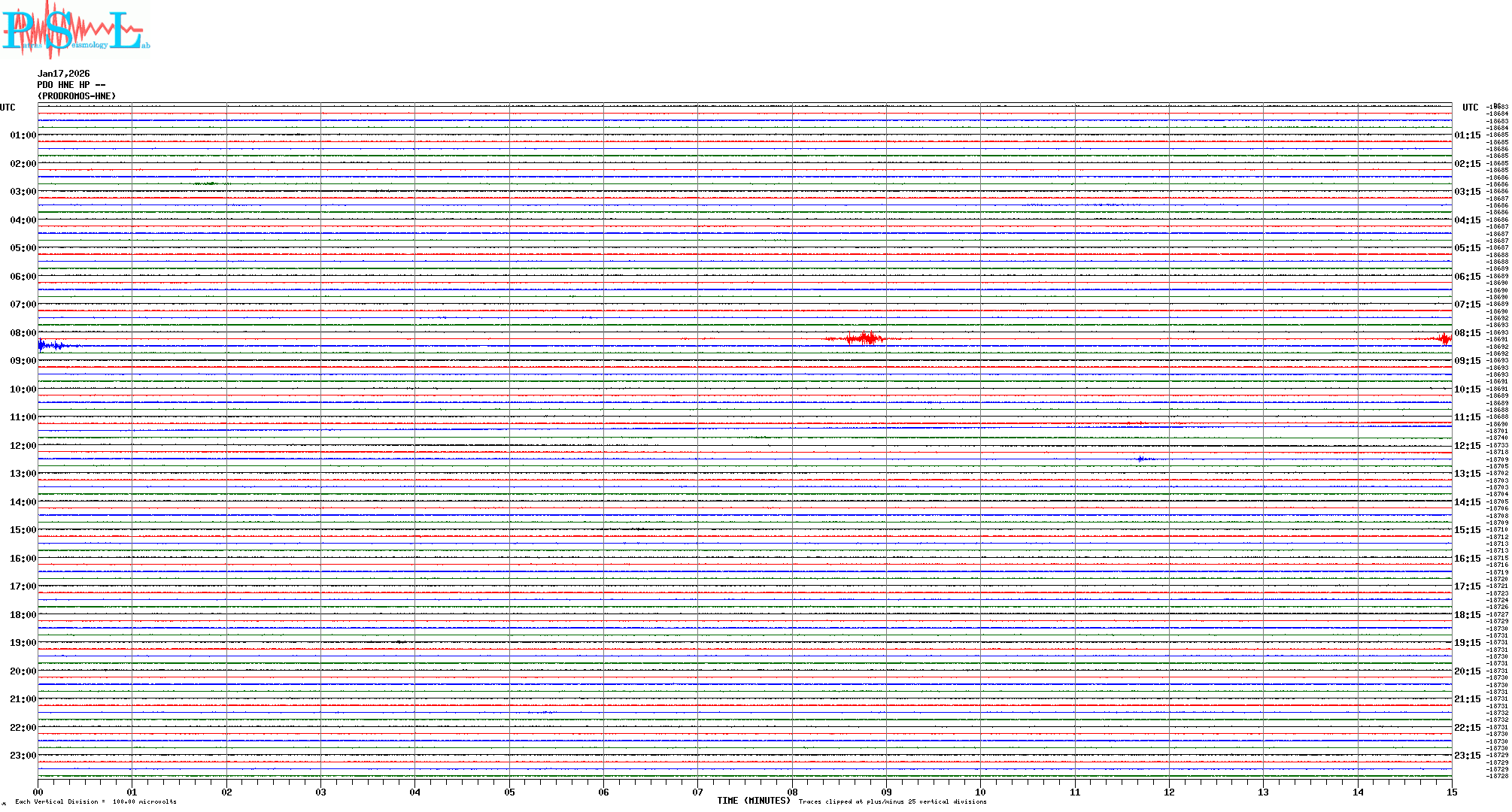Click the 01:00 hour label on the left axis
This screenshot has height=812, width=1512.
pyautogui.click(x=23, y=135)
